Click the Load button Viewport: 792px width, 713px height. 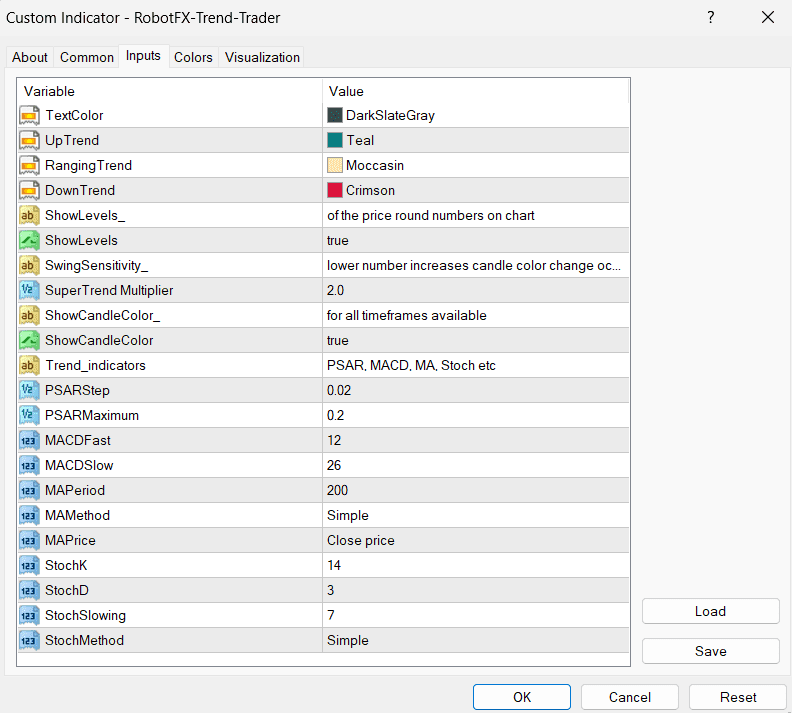coord(710,611)
